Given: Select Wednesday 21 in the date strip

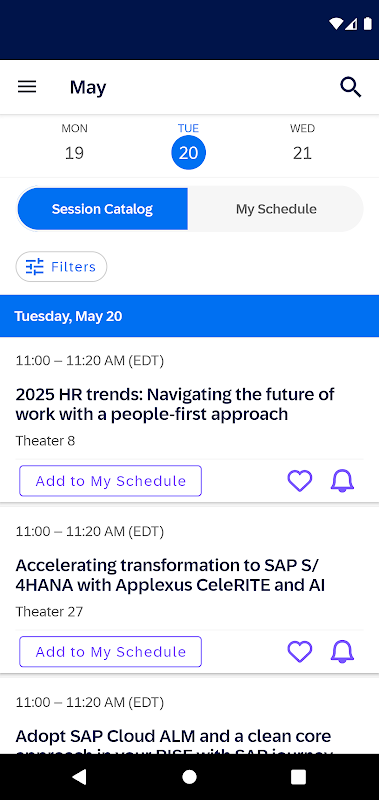Looking at the screenshot, I should [302, 142].
